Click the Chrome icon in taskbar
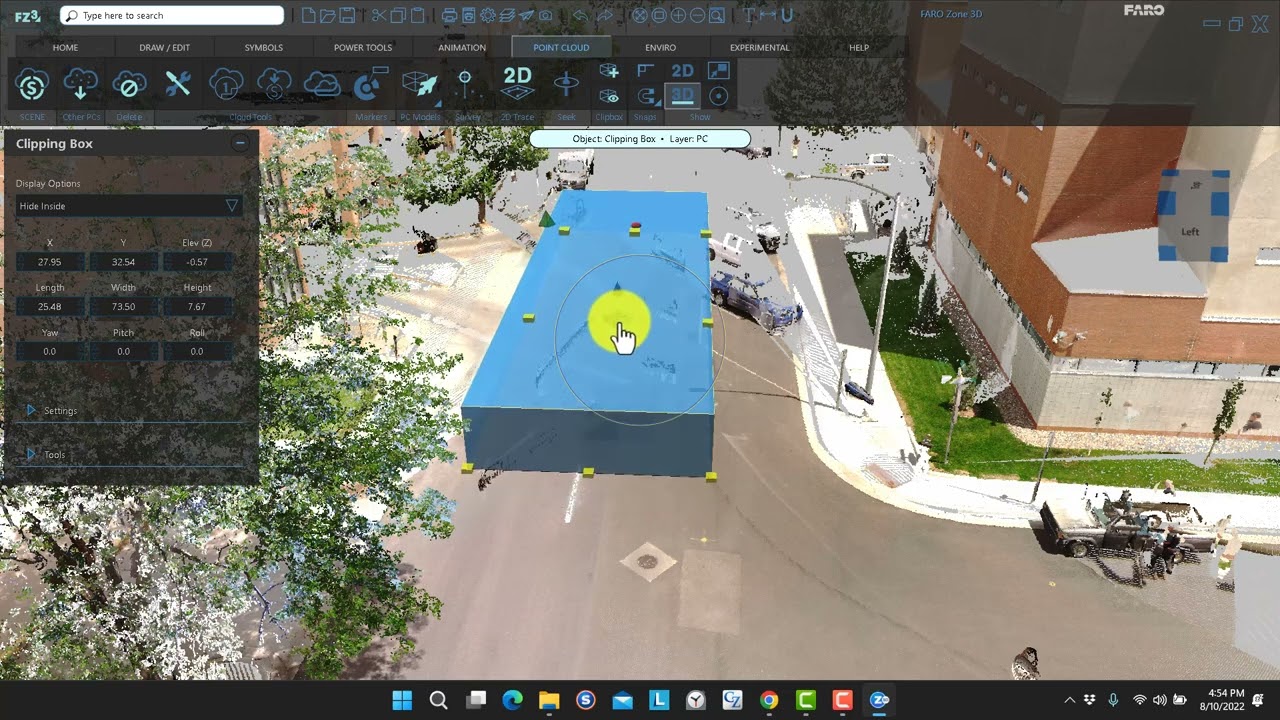The height and width of the screenshot is (720, 1280). [769, 700]
